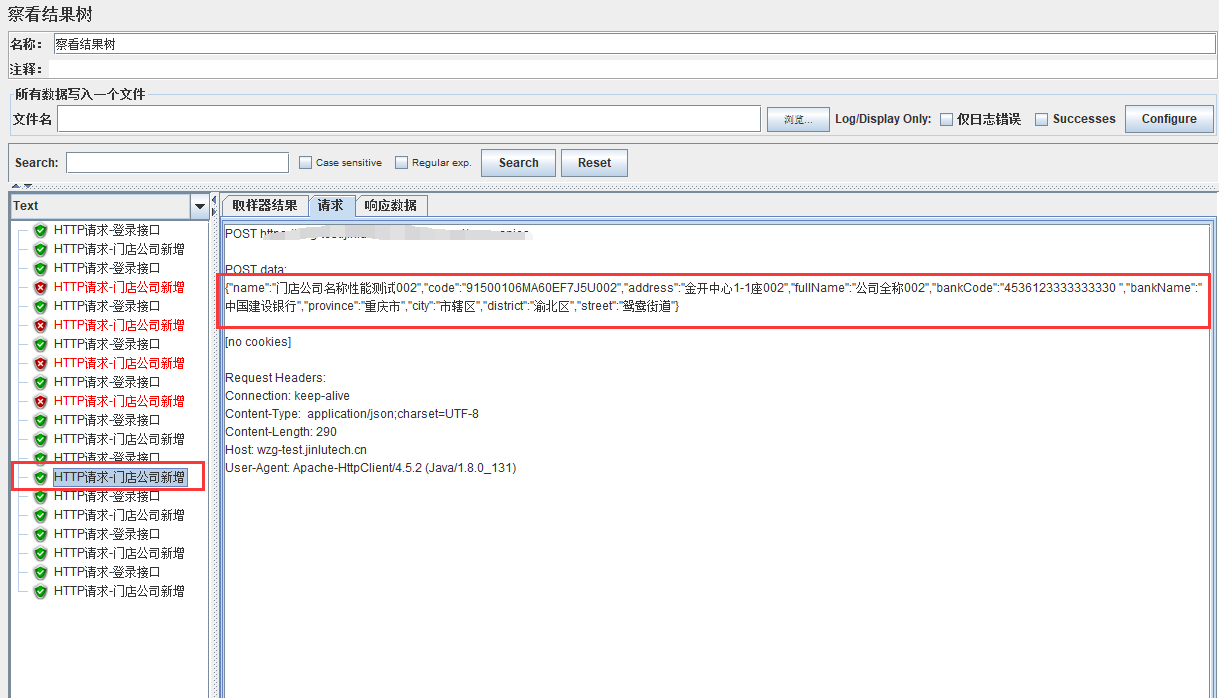The image size is (1219, 698).
Task: Click the green status icon on the last 门店公司新增 entry
Action: [x=40, y=591]
